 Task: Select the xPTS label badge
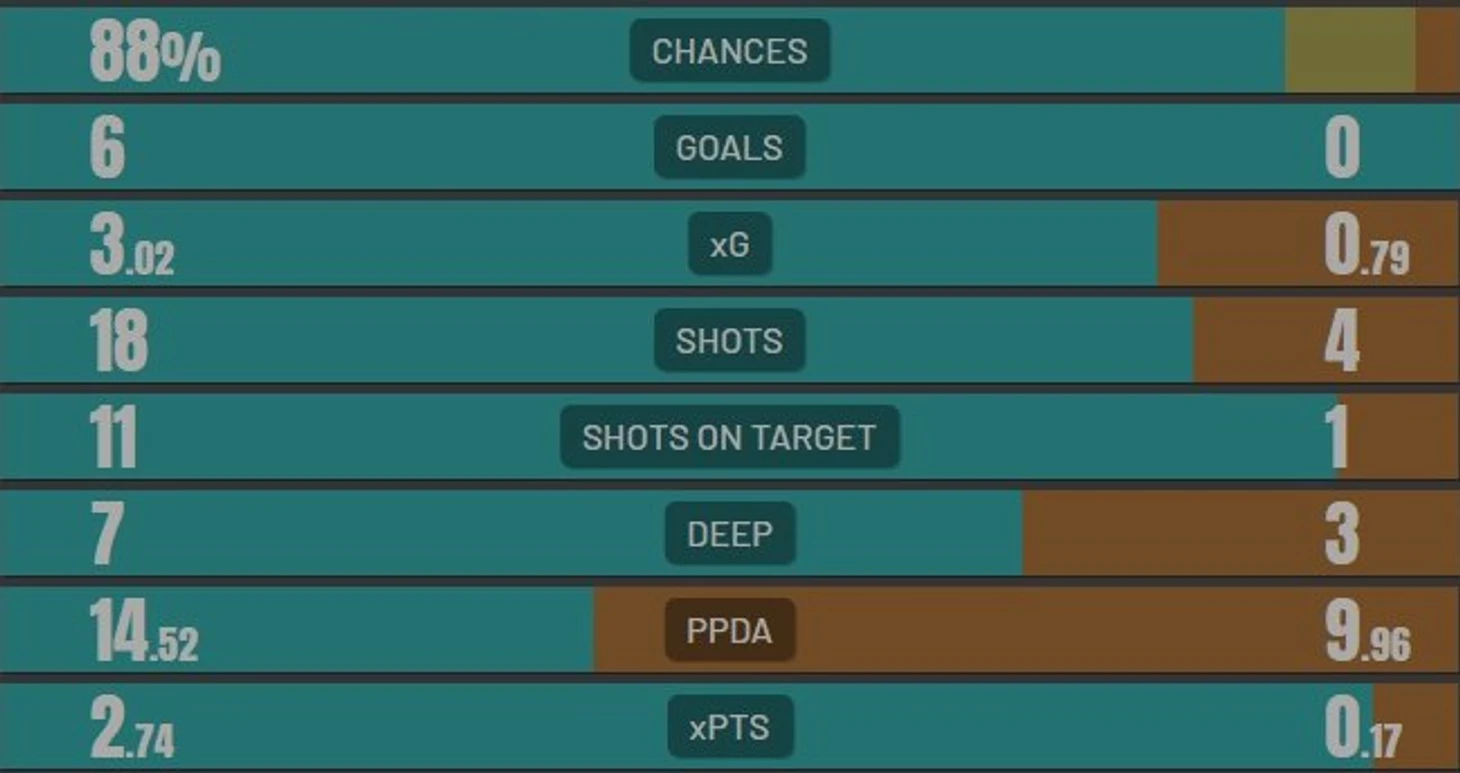pos(730,727)
